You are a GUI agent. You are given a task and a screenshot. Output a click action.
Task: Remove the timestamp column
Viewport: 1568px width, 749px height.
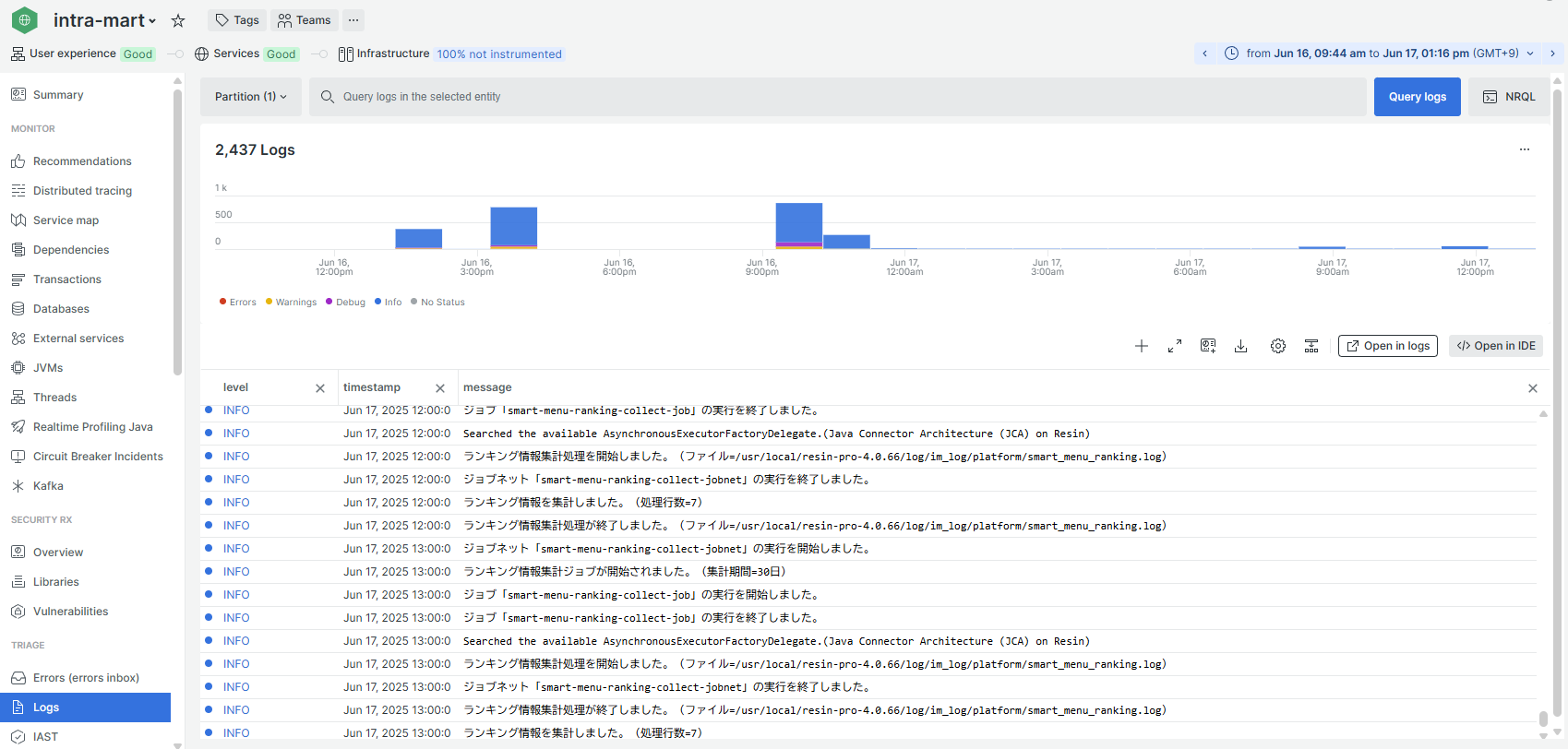tap(440, 388)
